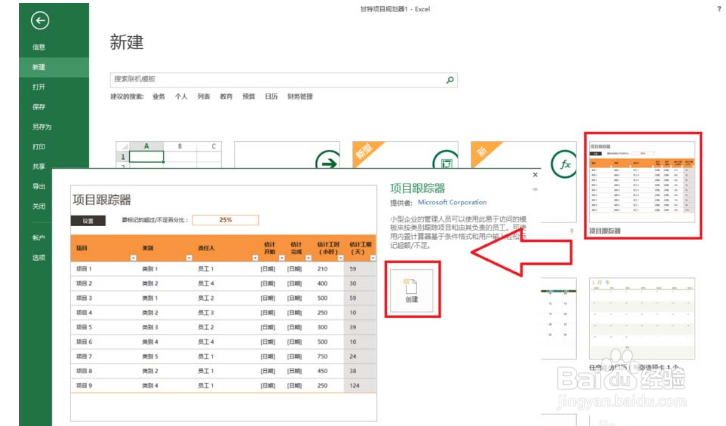
Task: Click 关闭 in the sidebar
Action: pyautogui.click(x=39, y=207)
